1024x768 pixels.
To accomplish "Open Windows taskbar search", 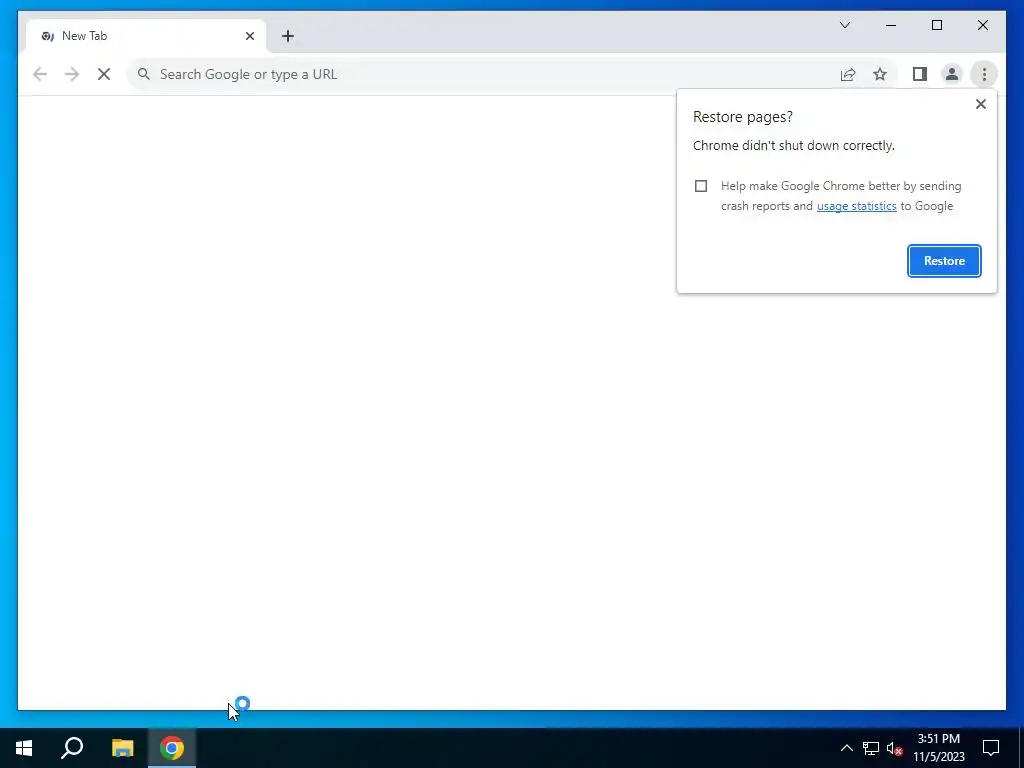I will [72, 748].
